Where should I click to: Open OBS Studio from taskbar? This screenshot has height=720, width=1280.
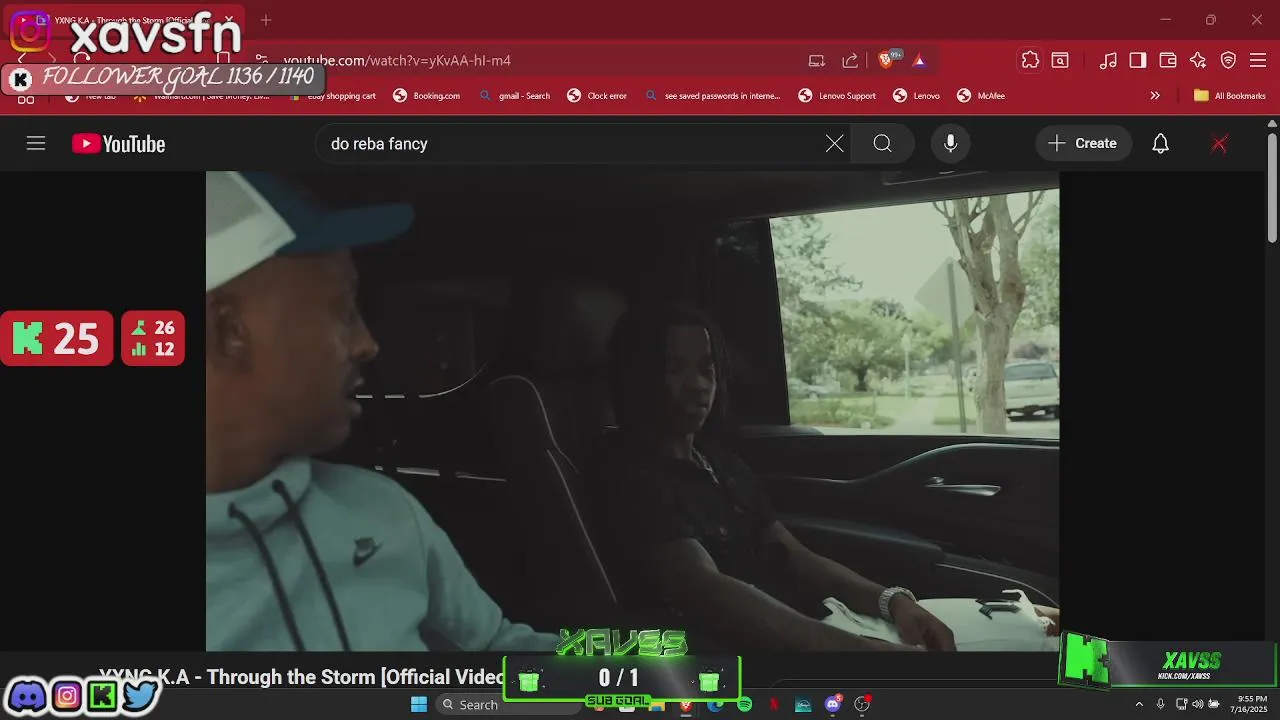tap(862, 705)
